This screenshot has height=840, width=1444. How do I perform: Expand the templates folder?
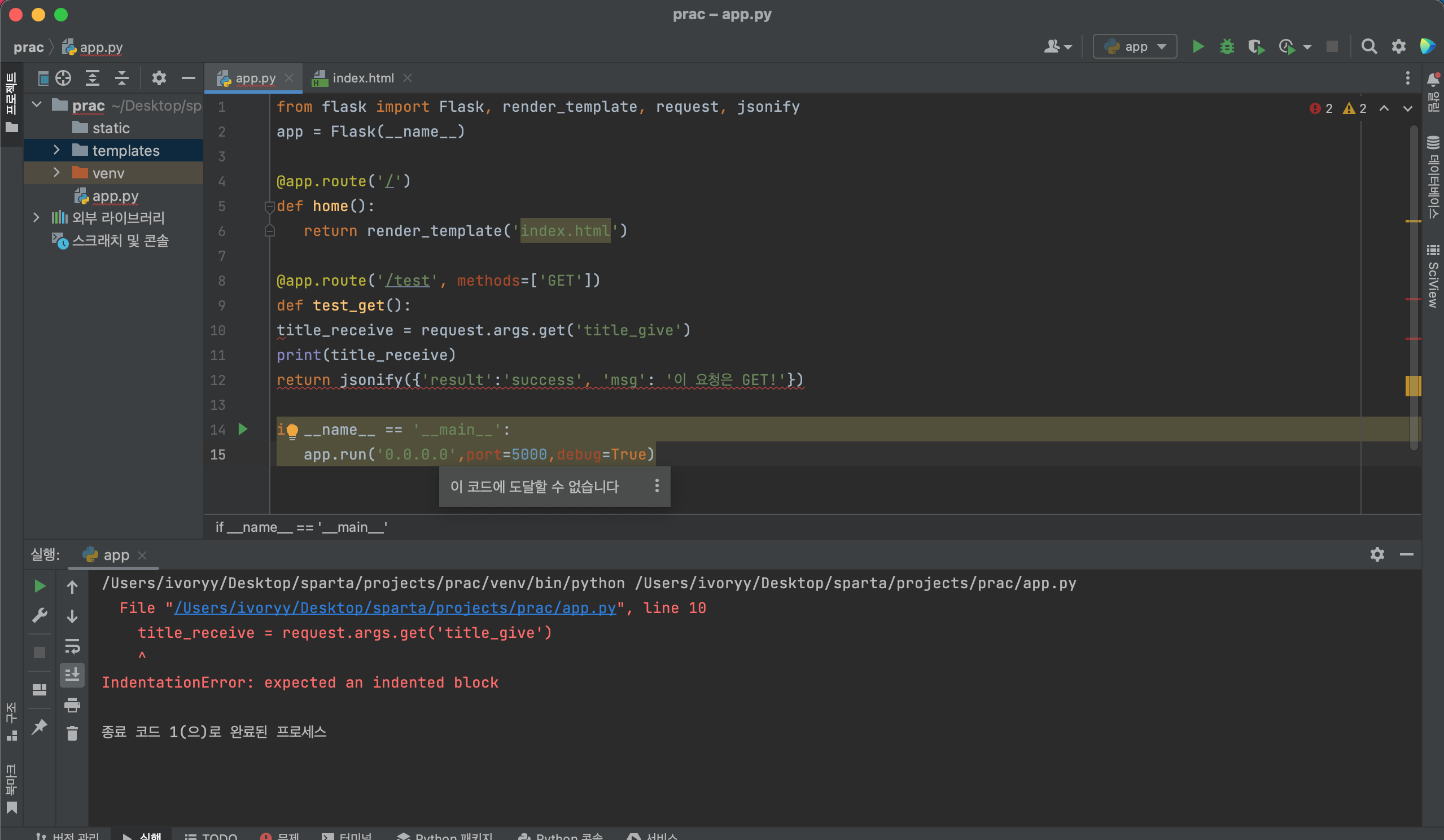click(56, 150)
